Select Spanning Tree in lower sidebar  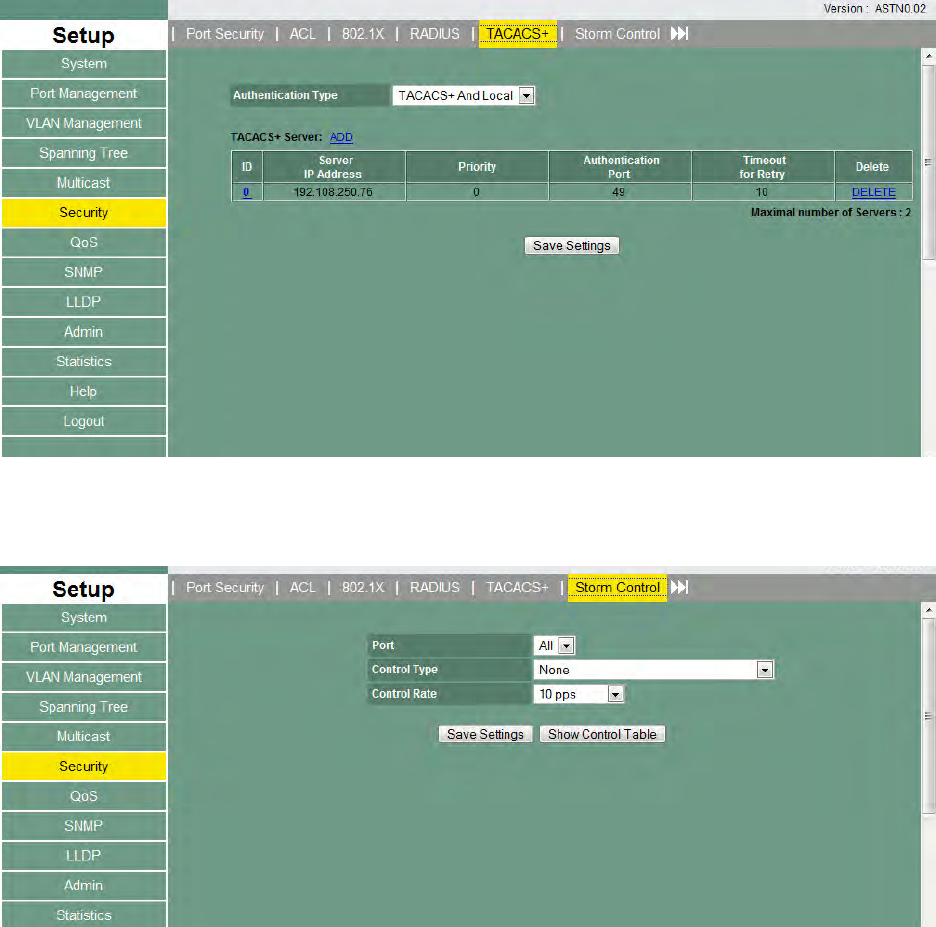coord(84,707)
